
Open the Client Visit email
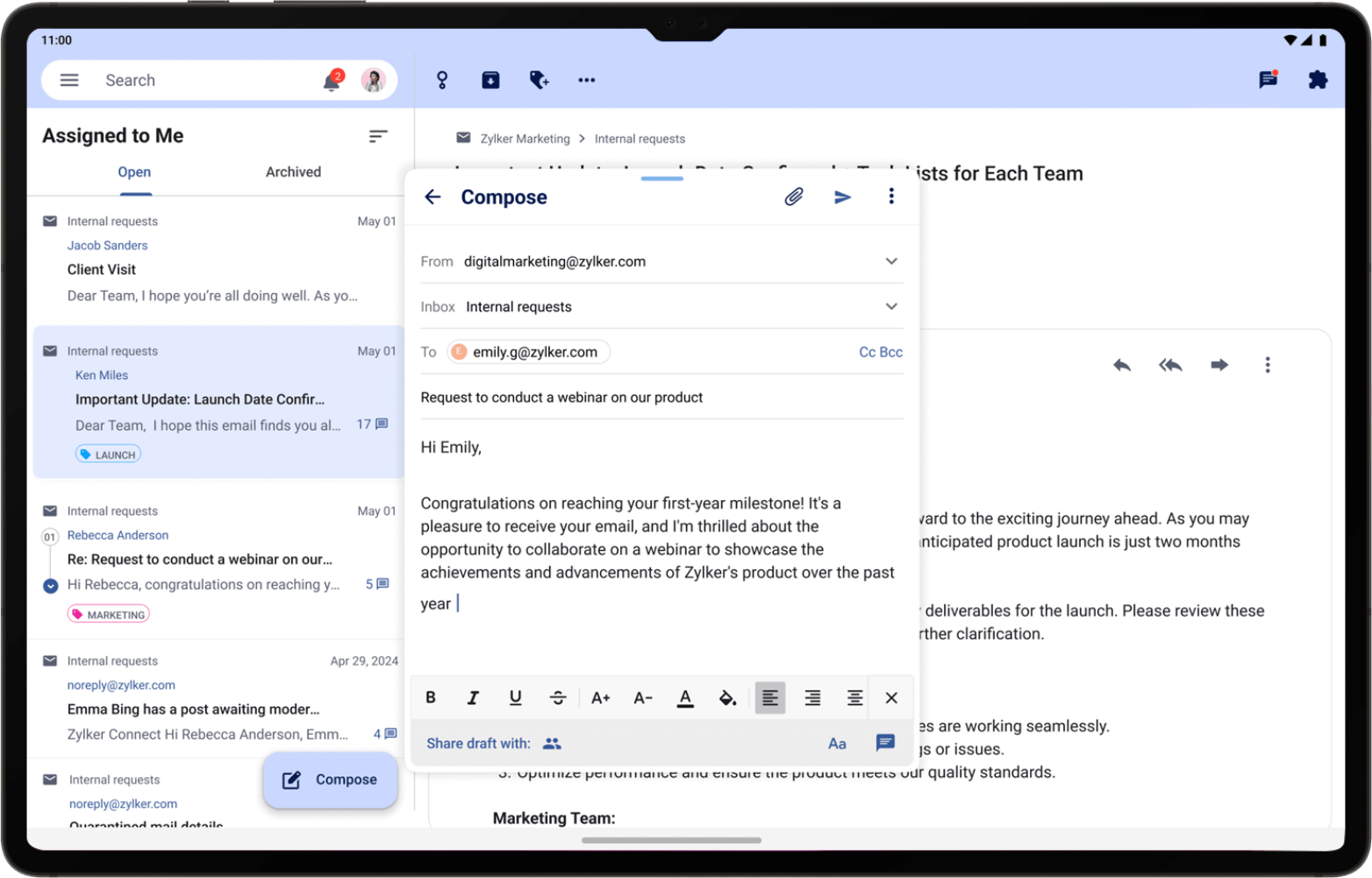pos(219,260)
